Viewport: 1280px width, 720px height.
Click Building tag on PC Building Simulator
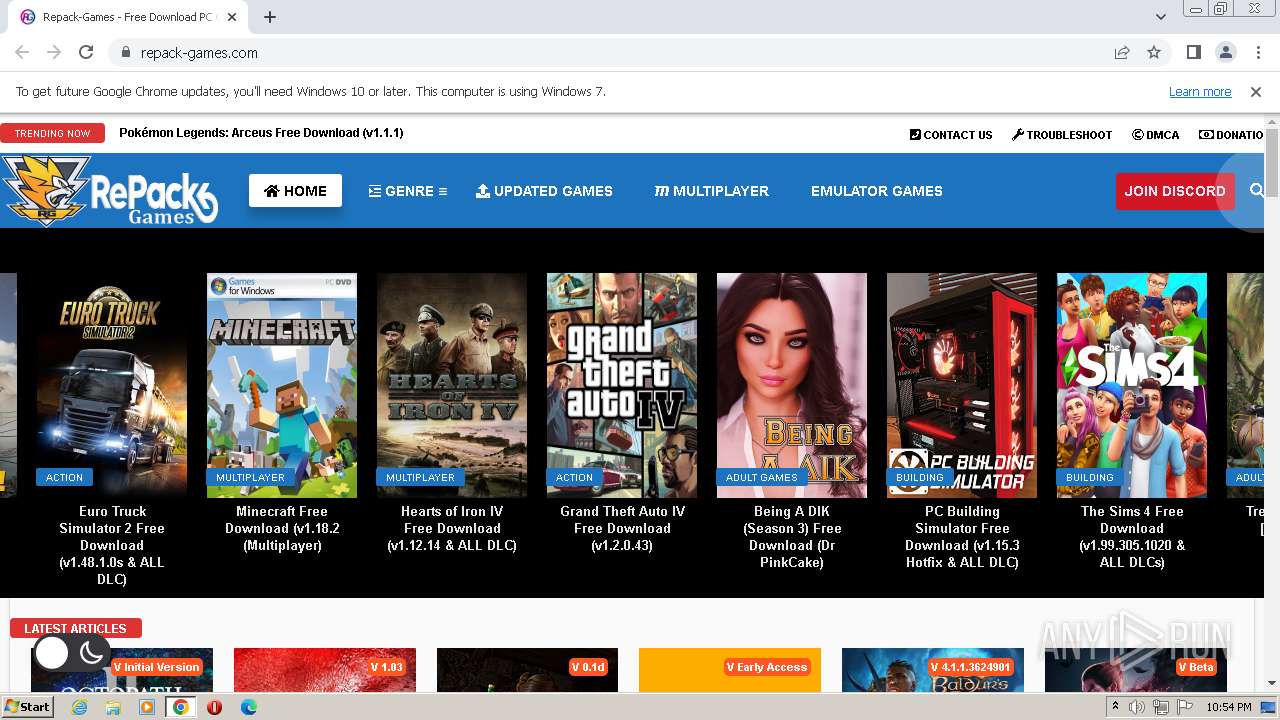[920, 477]
